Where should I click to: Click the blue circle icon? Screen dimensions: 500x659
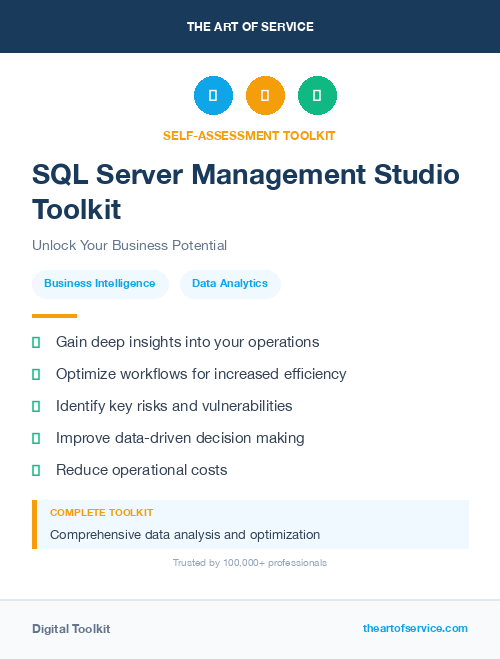pos(213,95)
